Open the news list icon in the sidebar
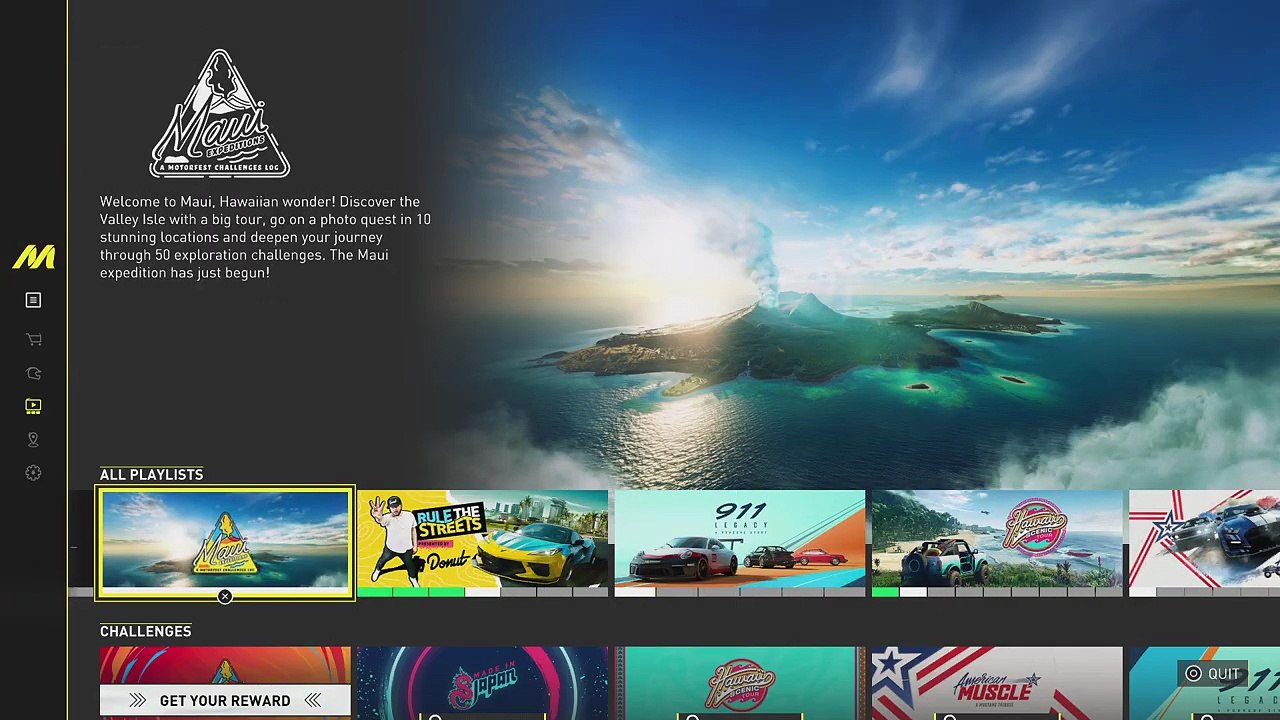The height and width of the screenshot is (720, 1280). tap(33, 300)
